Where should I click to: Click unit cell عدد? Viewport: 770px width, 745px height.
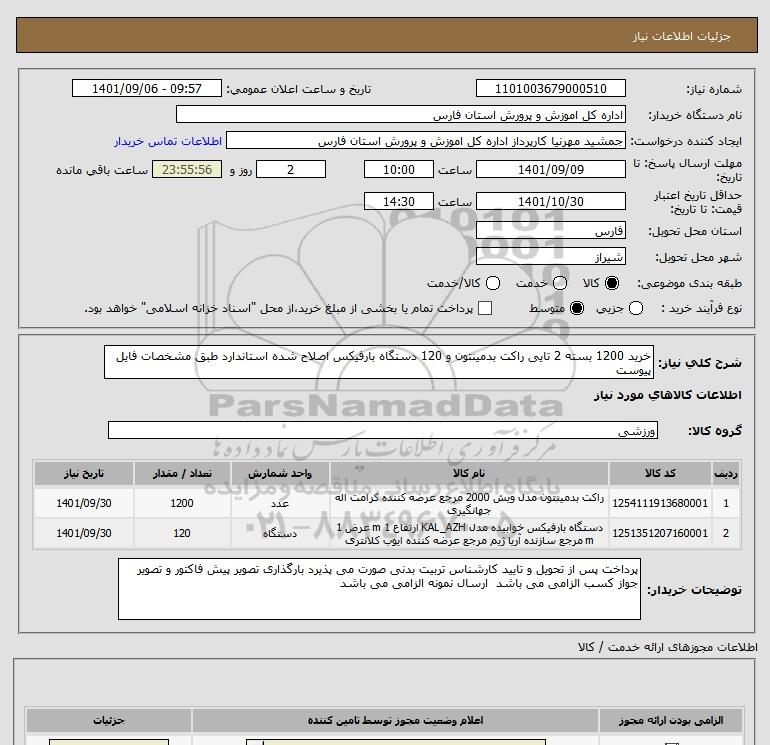tap(280, 503)
